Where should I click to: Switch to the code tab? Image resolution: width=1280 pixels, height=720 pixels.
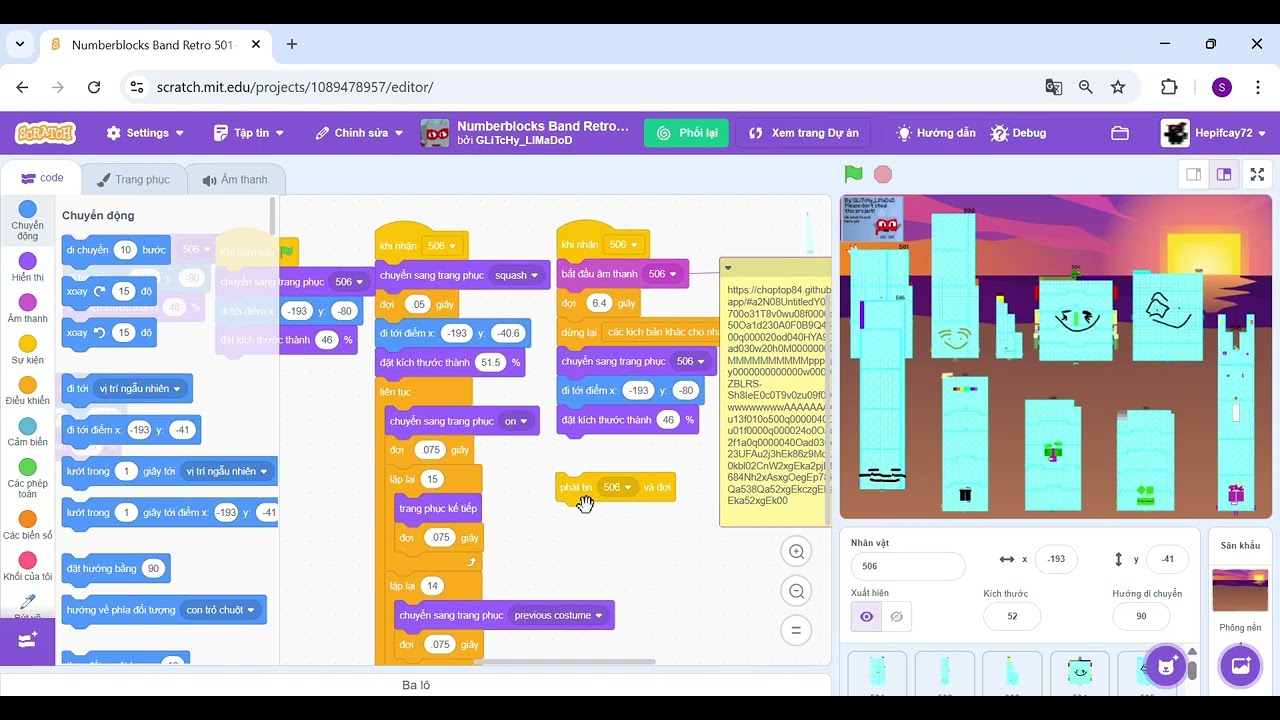(x=42, y=178)
